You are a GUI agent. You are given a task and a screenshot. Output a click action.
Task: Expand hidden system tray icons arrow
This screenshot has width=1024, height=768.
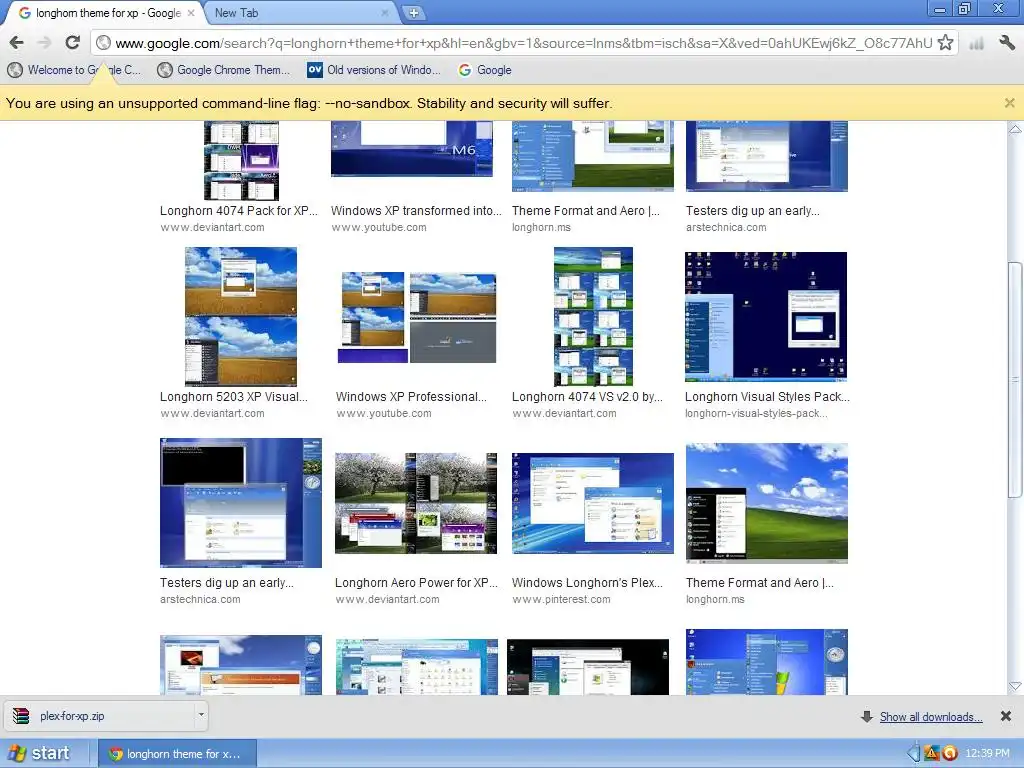[914, 753]
